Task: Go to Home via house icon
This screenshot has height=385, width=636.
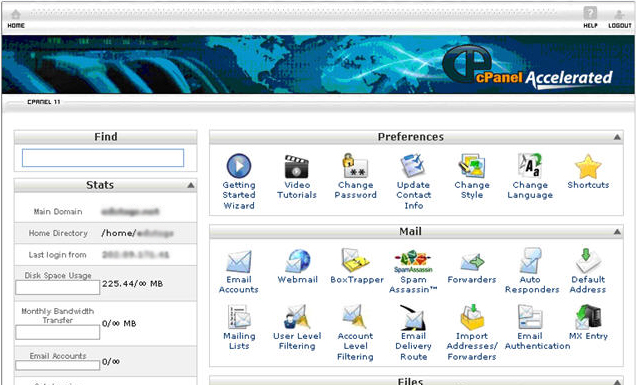Action: click(16, 15)
